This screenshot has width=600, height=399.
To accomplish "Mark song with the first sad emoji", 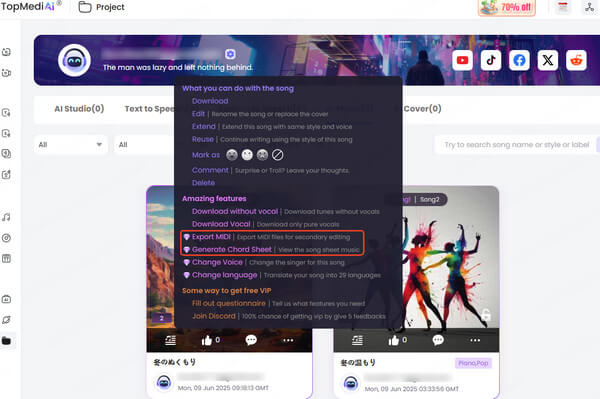I will point(232,155).
